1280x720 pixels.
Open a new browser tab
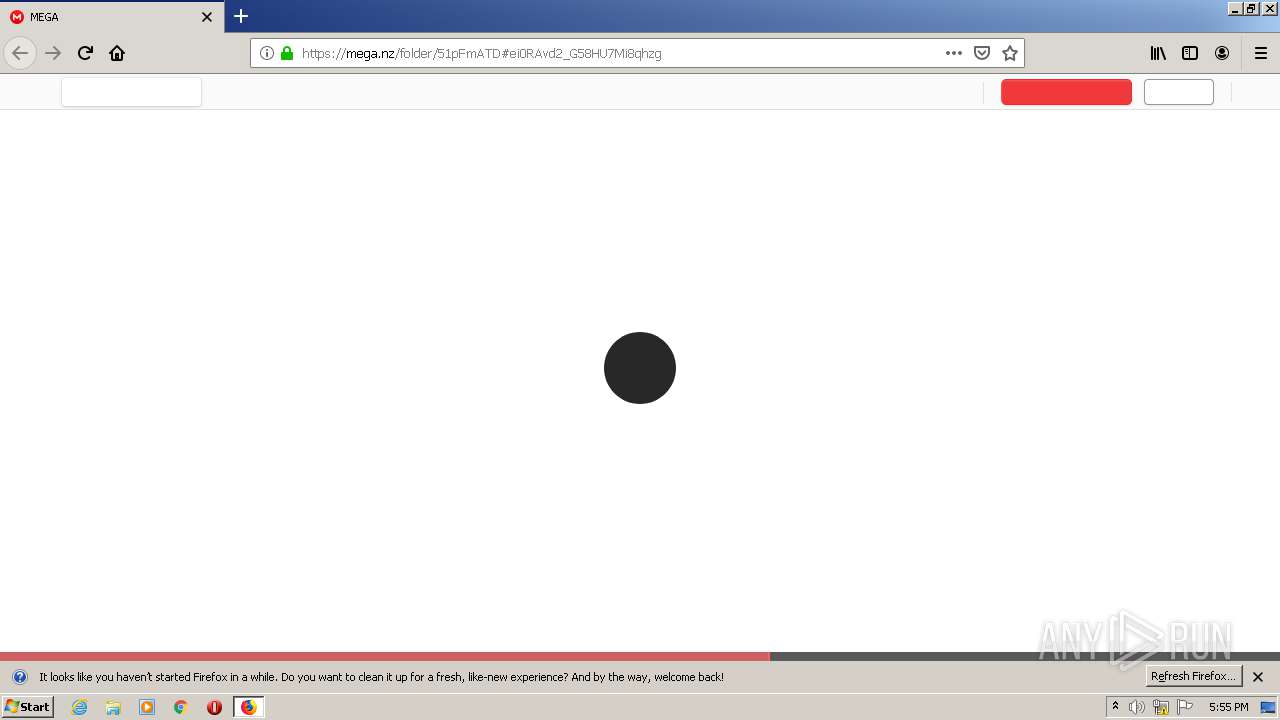pyautogui.click(x=241, y=16)
